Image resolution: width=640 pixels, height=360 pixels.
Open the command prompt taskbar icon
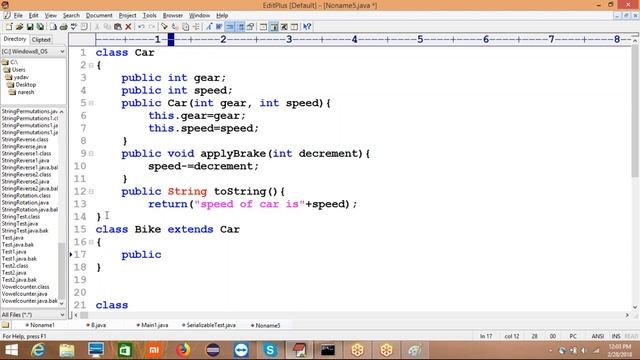(x=328, y=350)
